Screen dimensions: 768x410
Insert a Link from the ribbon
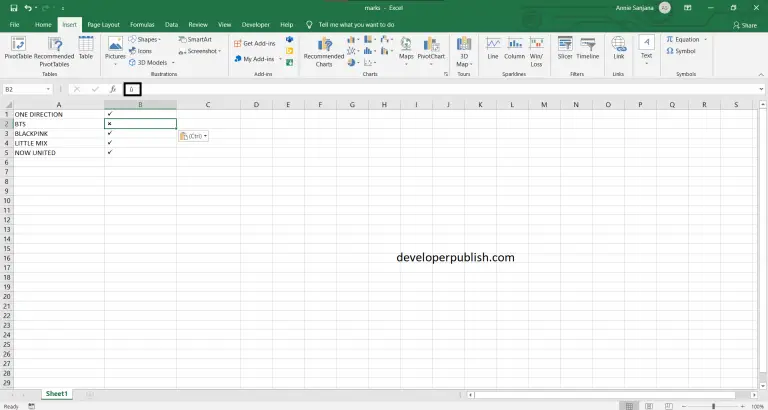click(x=619, y=49)
